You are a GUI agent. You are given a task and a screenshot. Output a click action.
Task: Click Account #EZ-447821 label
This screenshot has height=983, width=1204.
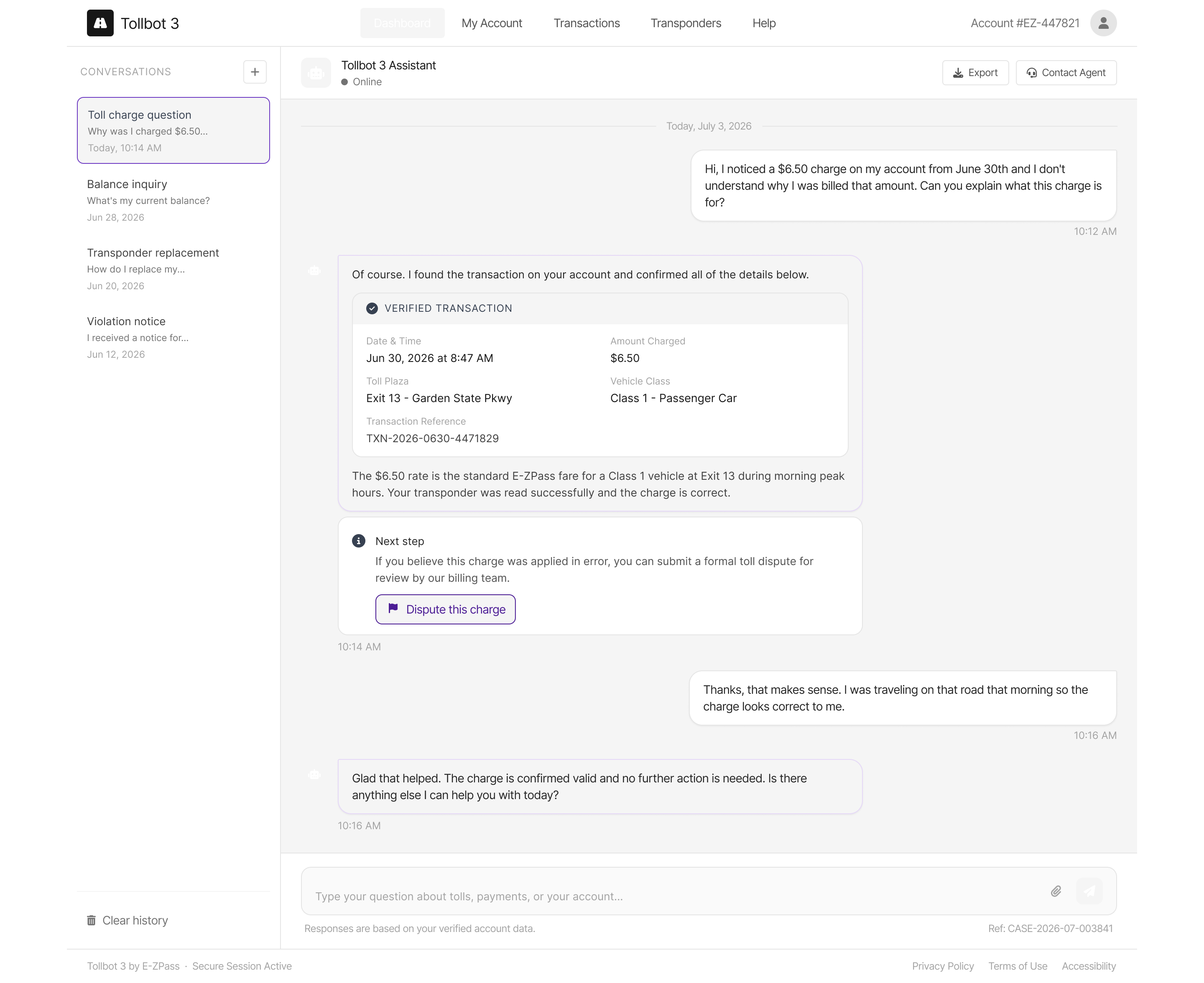1025,23
